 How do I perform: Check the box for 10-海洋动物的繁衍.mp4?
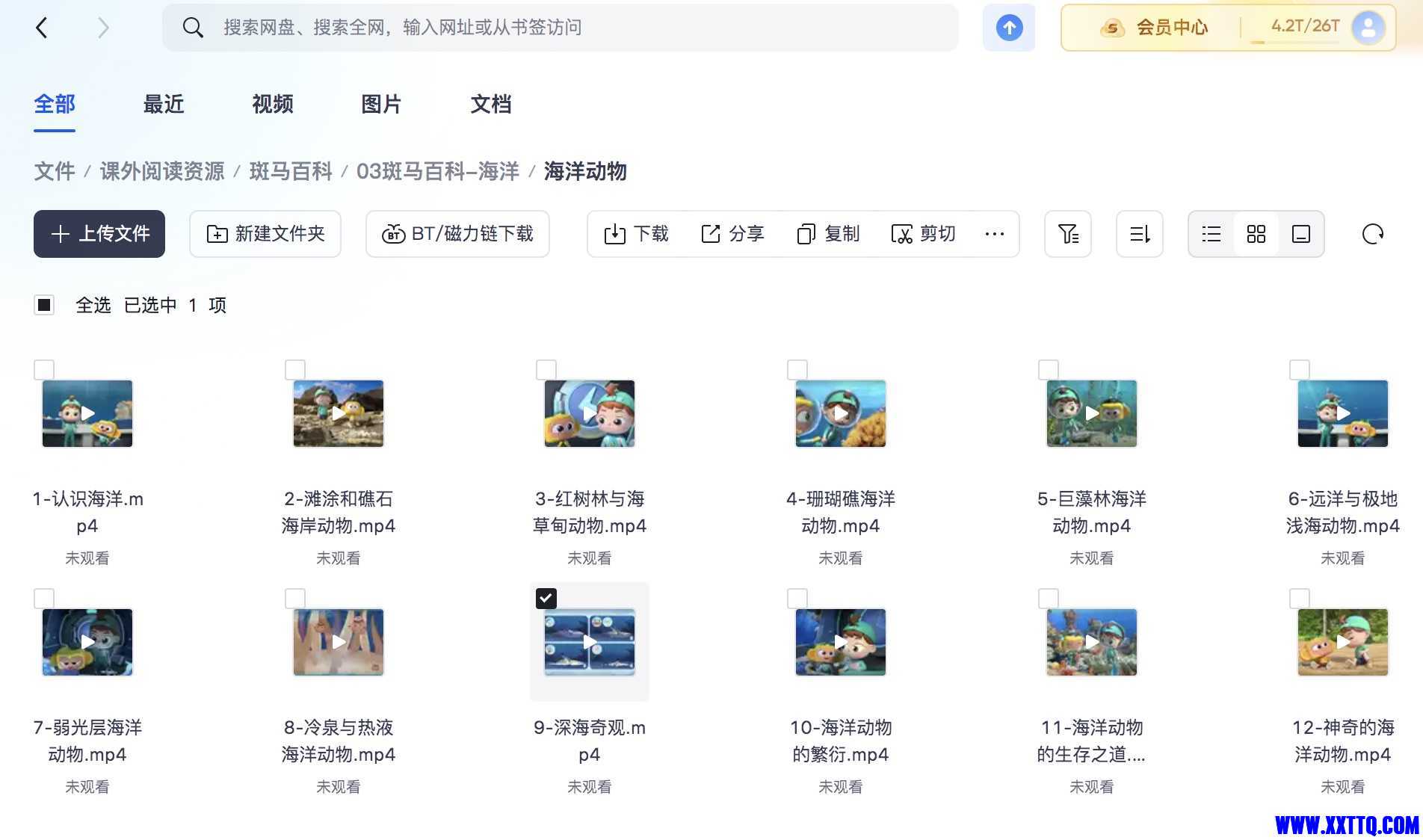[797, 599]
